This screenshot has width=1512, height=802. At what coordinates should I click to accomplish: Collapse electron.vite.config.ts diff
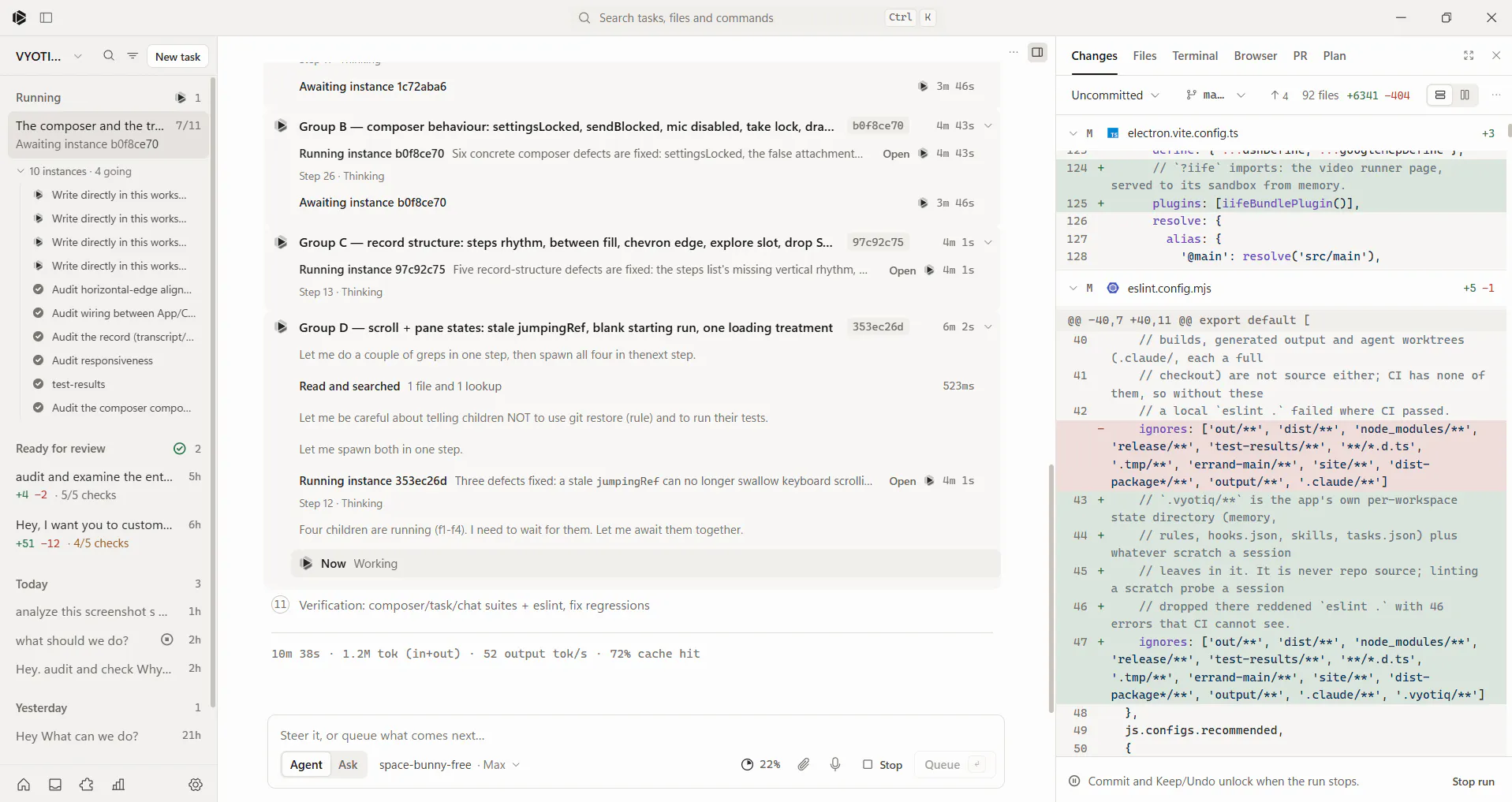pos(1073,133)
